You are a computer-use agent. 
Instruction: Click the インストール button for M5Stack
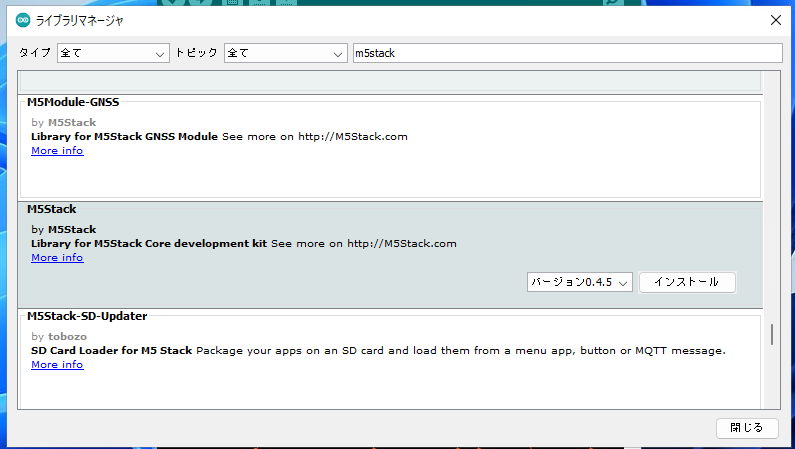[687, 282]
